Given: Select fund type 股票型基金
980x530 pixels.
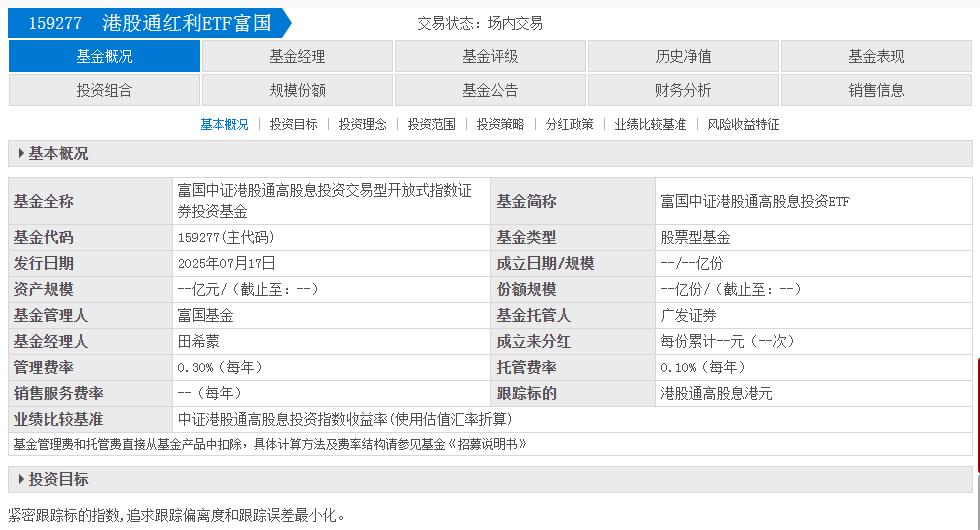Looking at the screenshot, I should [x=695, y=238].
